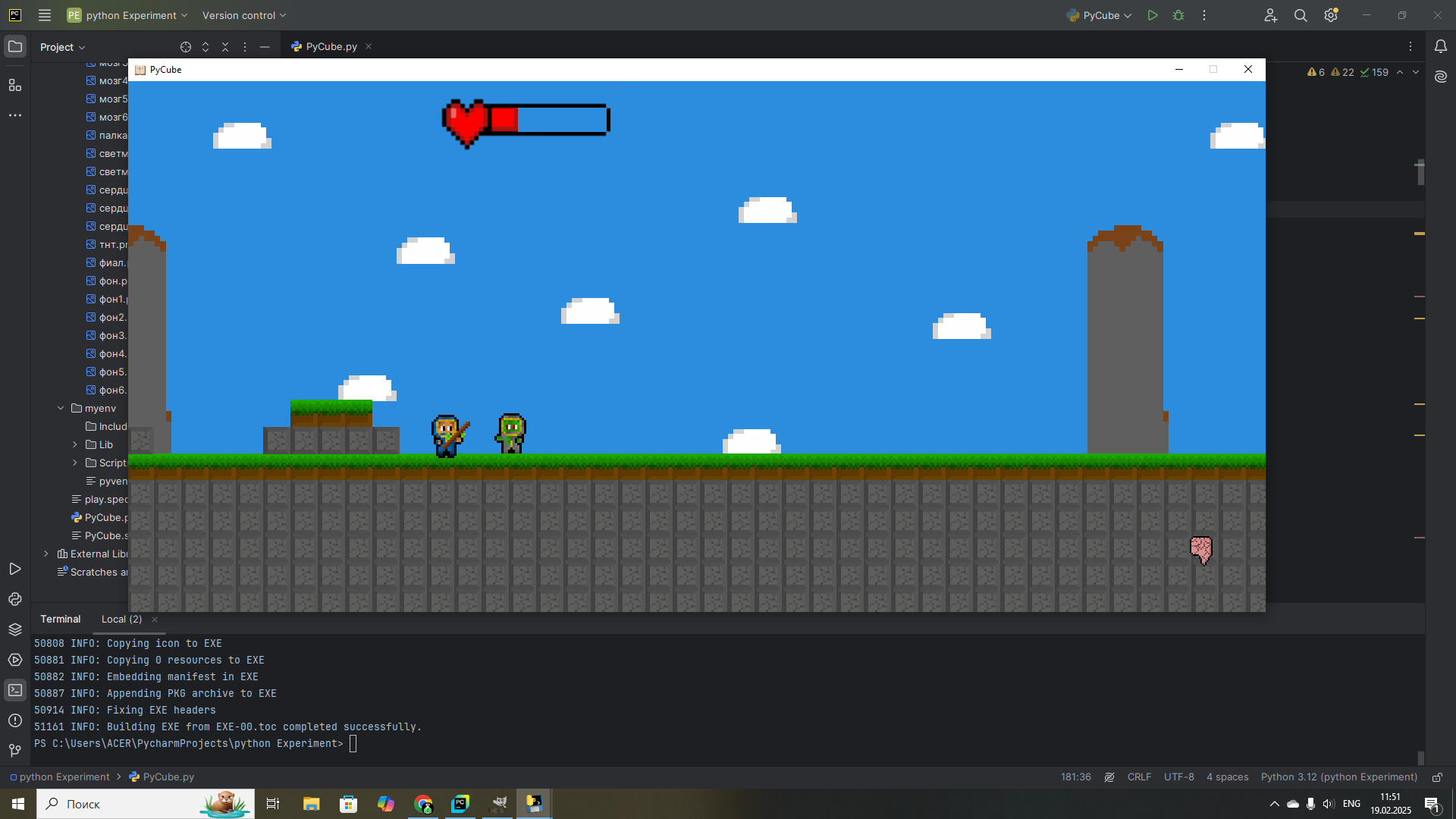Open the PyCube run configuration dropdown
Image resolution: width=1456 pixels, height=819 pixels.
point(1100,15)
